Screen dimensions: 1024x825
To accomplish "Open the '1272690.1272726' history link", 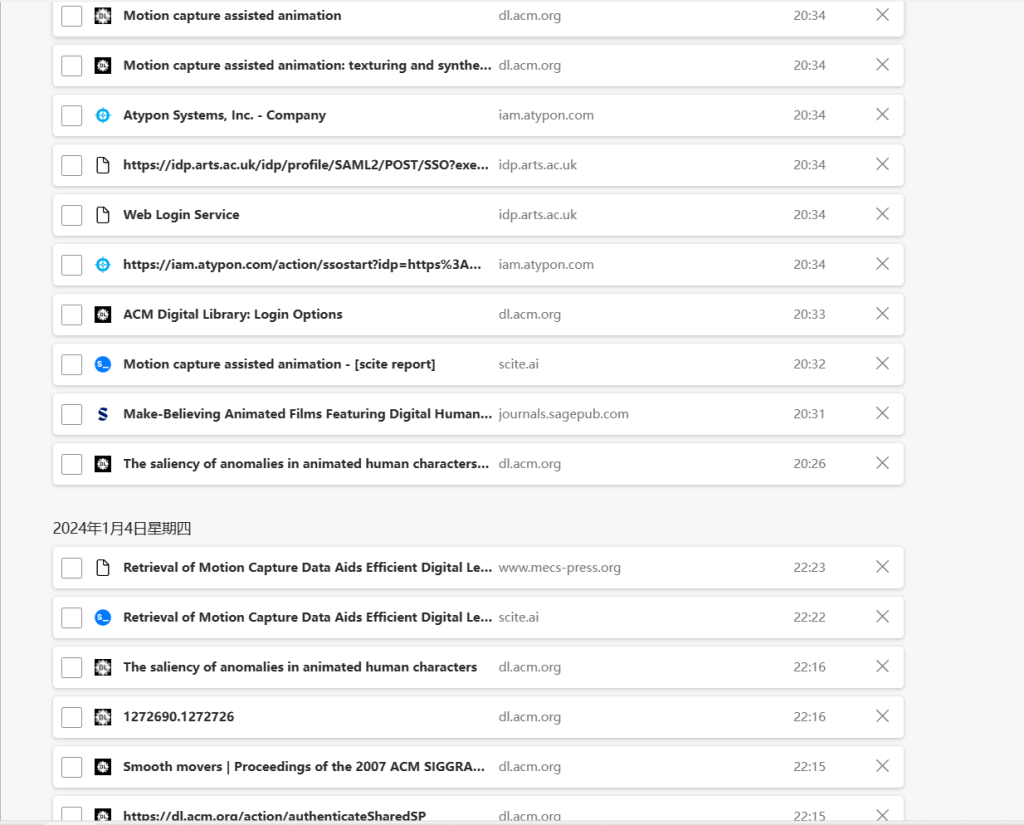I will point(178,717).
